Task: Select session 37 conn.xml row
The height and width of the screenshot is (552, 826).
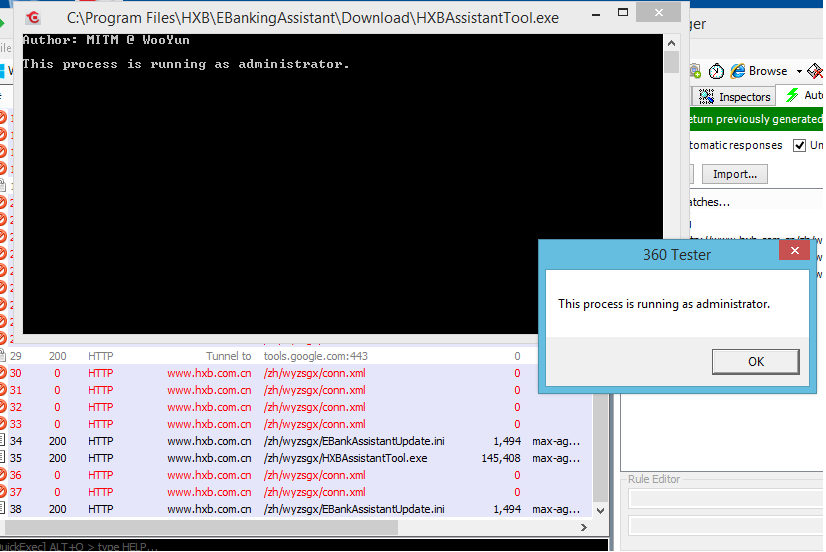Action: pyautogui.click(x=295, y=492)
